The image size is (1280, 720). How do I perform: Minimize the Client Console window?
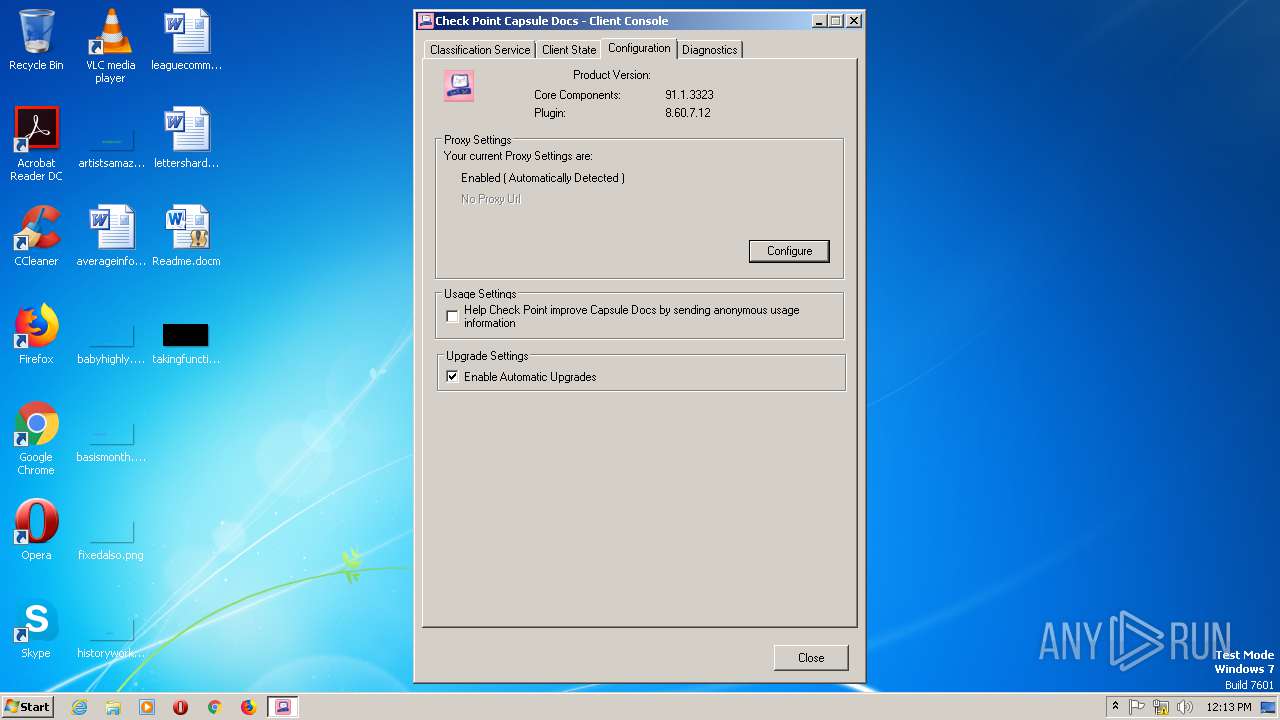pyautogui.click(x=819, y=20)
